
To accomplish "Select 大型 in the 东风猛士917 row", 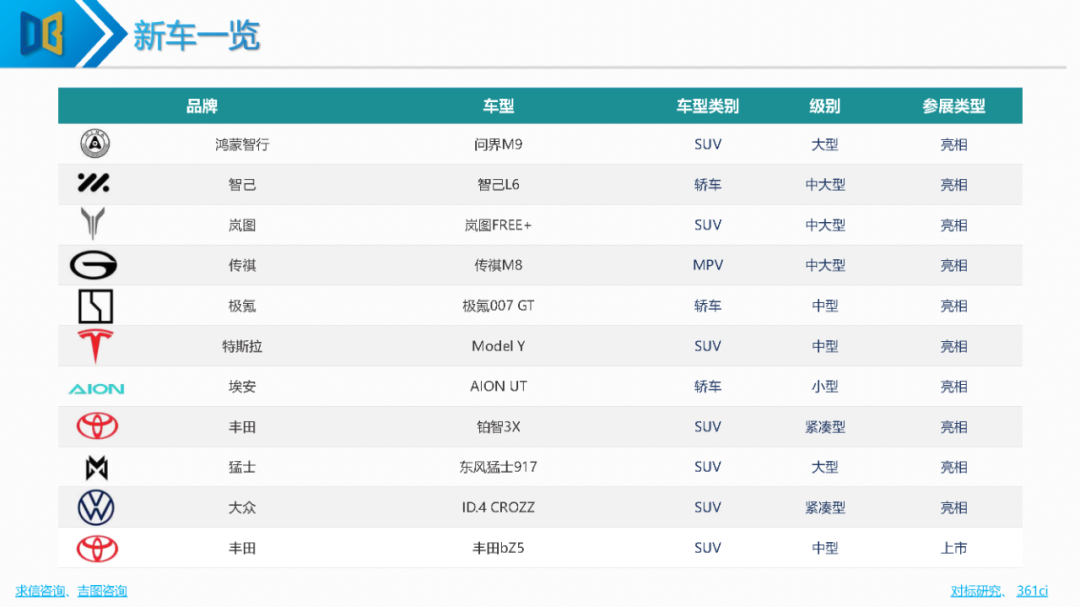I will pyautogui.click(x=824, y=467).
